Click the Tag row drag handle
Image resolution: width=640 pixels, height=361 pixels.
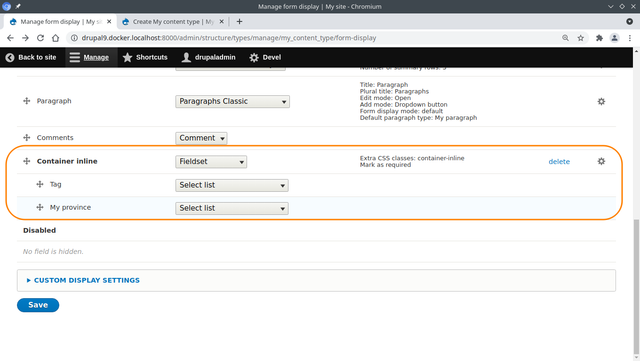(x=40, y=184)
